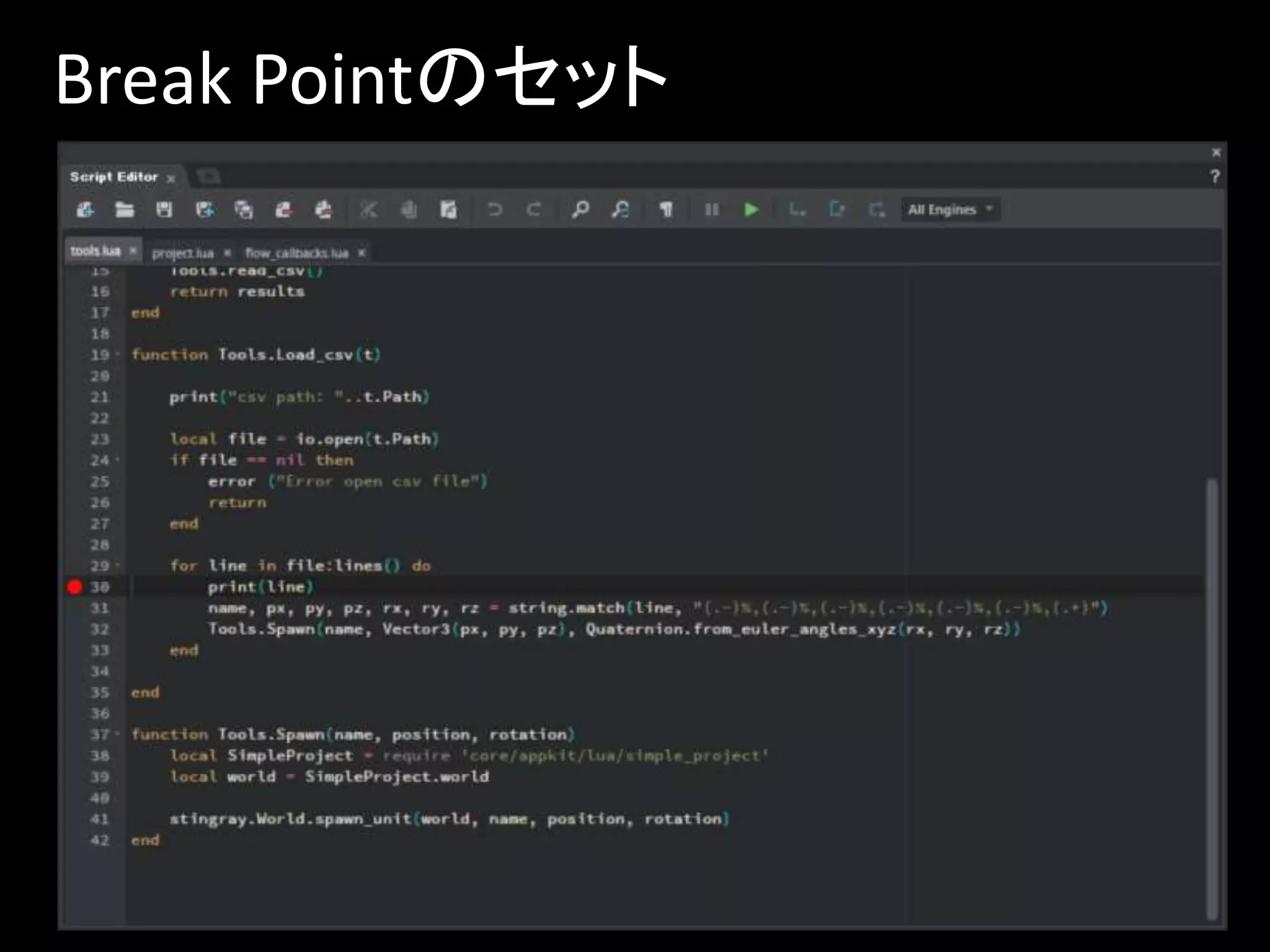Click the vertical scrollbar thumb in the editor
The width and height of the screenshot is (1270, 952).
coord(1212,699)
